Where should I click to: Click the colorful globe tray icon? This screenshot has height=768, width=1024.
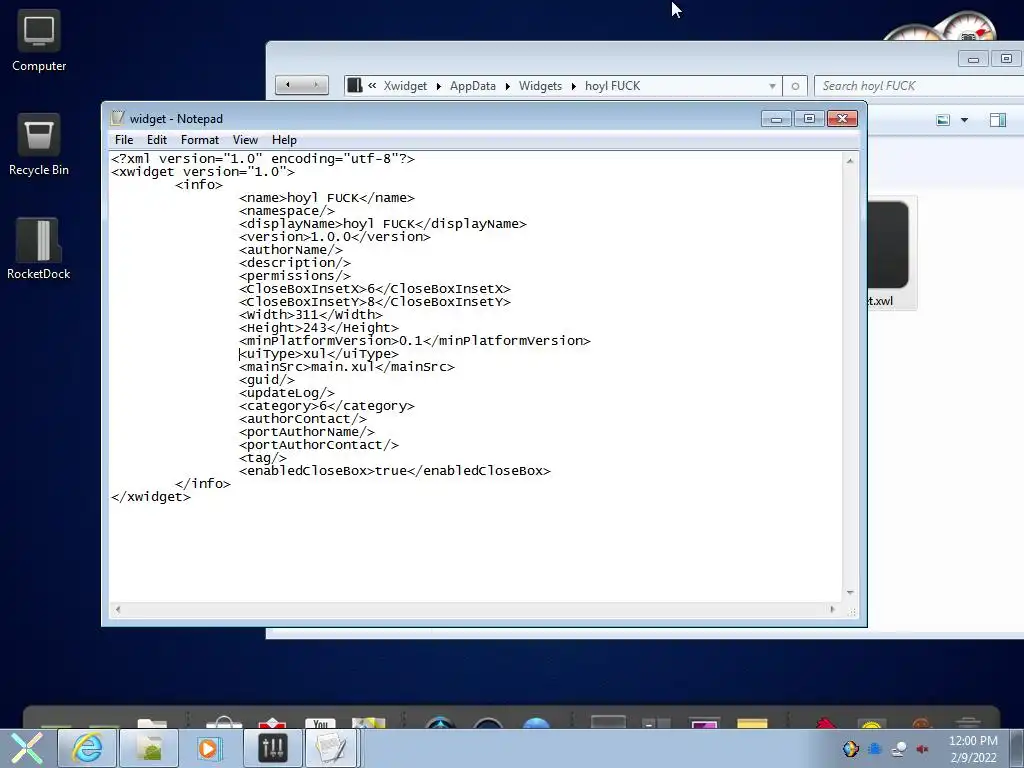850,749
